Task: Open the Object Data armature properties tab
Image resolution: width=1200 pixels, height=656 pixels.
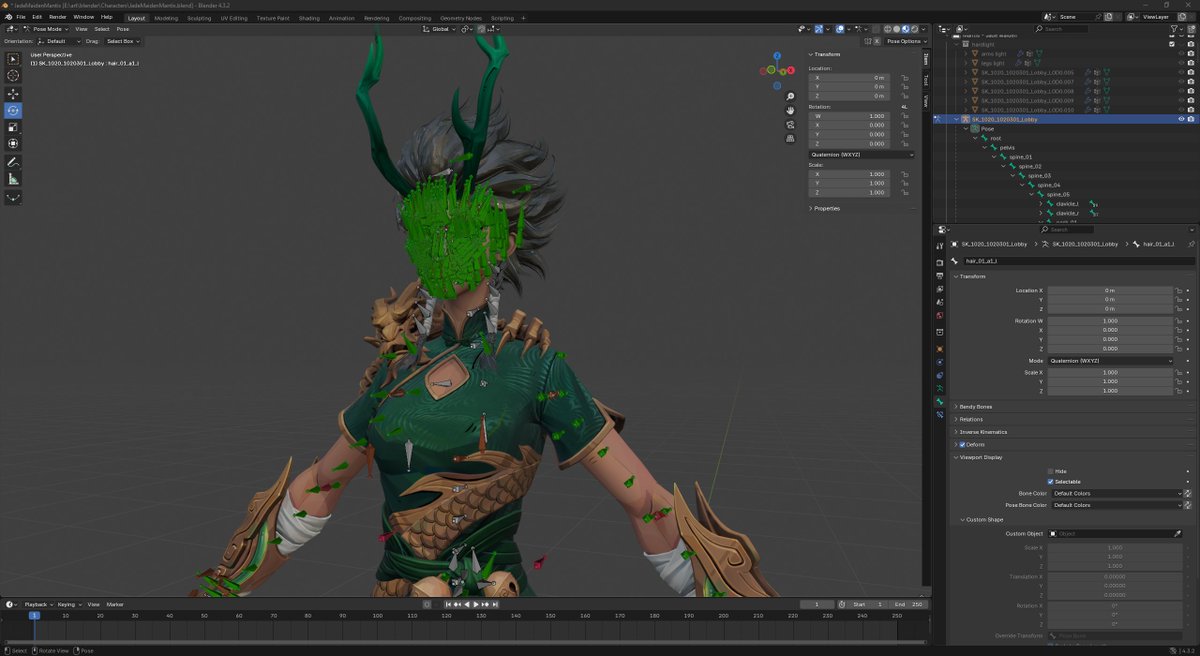Action: (x=939, y=388)
